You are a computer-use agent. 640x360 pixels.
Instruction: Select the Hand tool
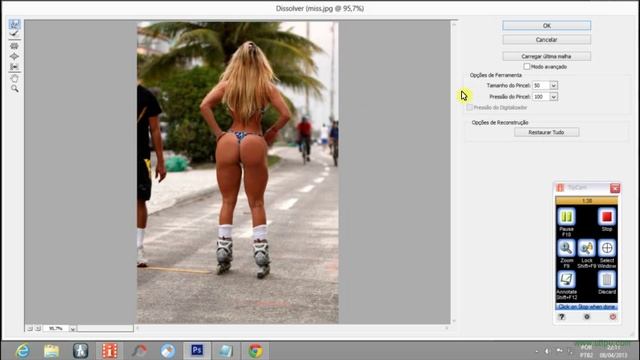click(x=14, y=78)
